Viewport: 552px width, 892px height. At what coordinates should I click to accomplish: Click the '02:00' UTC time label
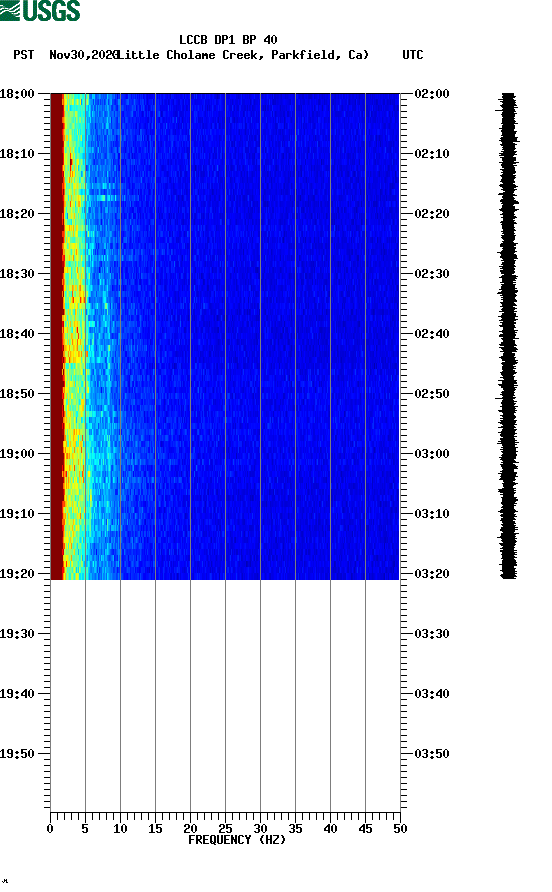[432, 94]
